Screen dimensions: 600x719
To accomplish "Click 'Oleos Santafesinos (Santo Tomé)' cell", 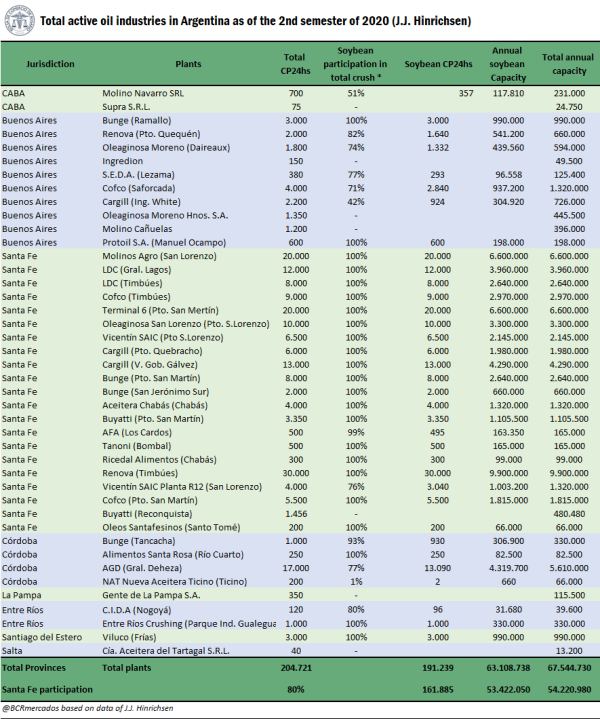I will click(171, 527).
